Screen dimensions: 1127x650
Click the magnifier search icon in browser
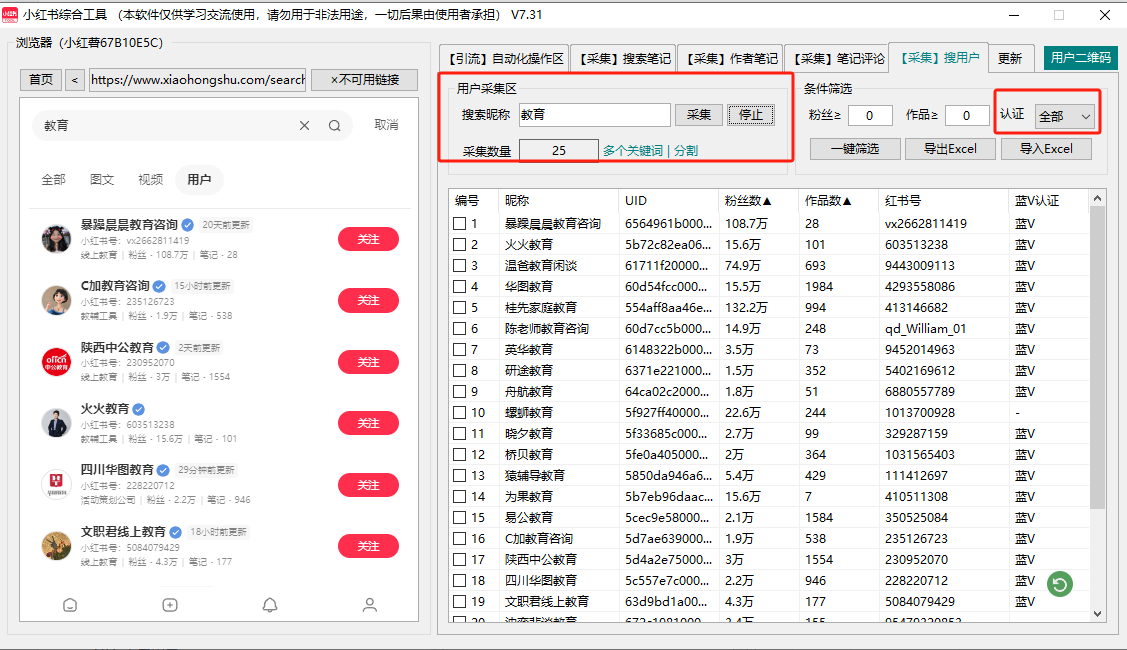(335, 126)
